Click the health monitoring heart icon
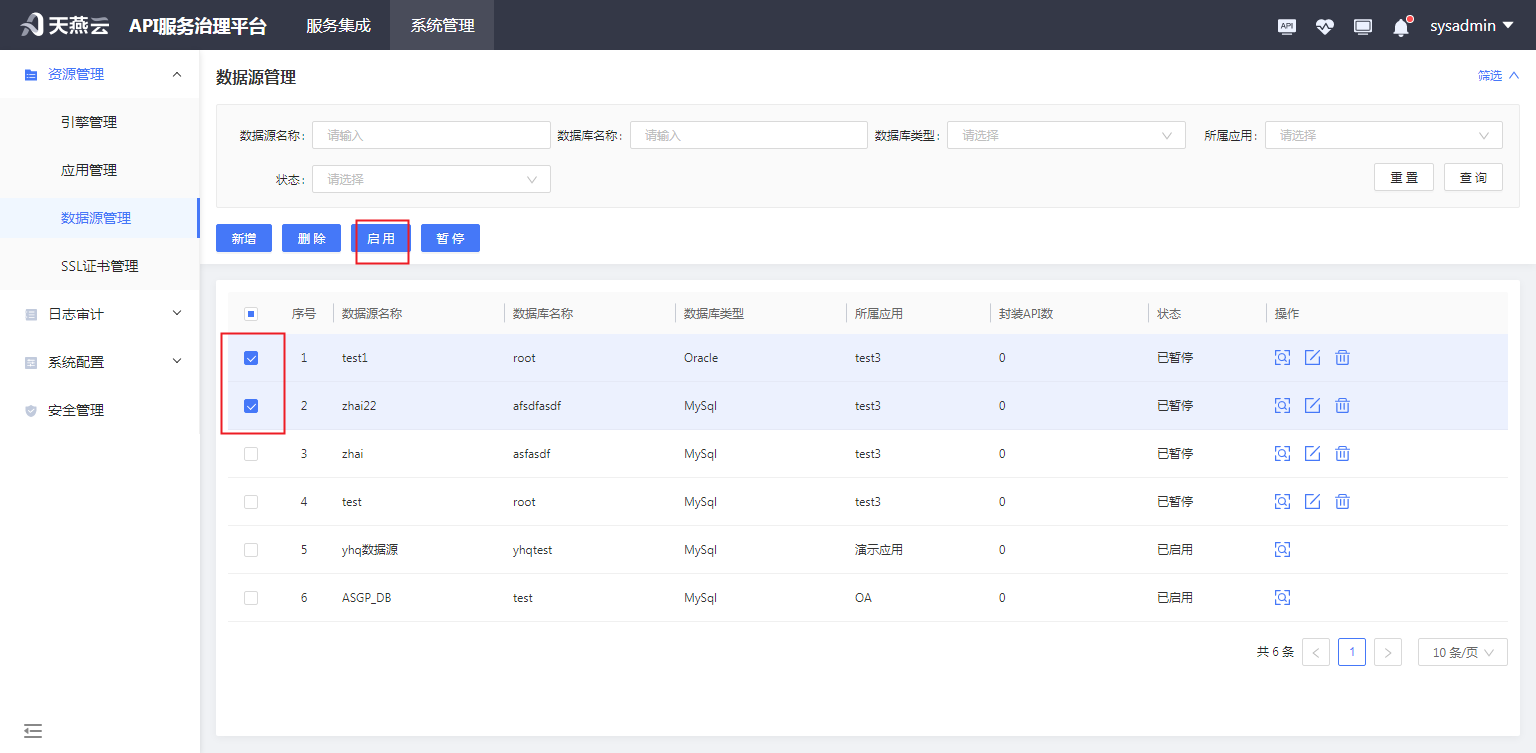The height and width of the screenshot is (753, 1536). (x=1324, y=26)
